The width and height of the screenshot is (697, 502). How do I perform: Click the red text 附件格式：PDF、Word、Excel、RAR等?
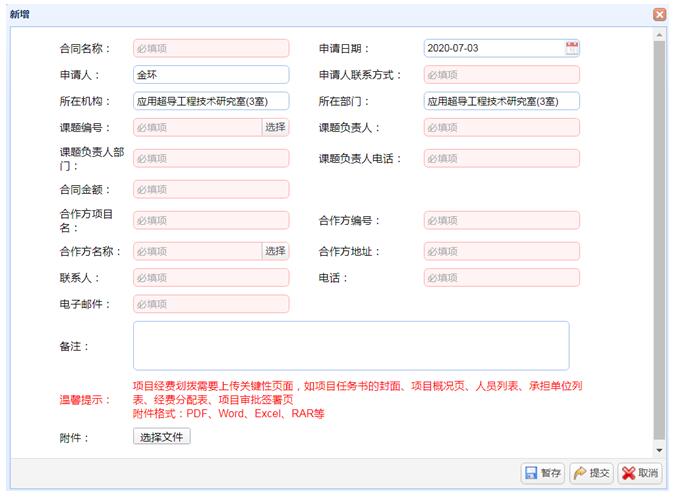(x=228, y=414)
